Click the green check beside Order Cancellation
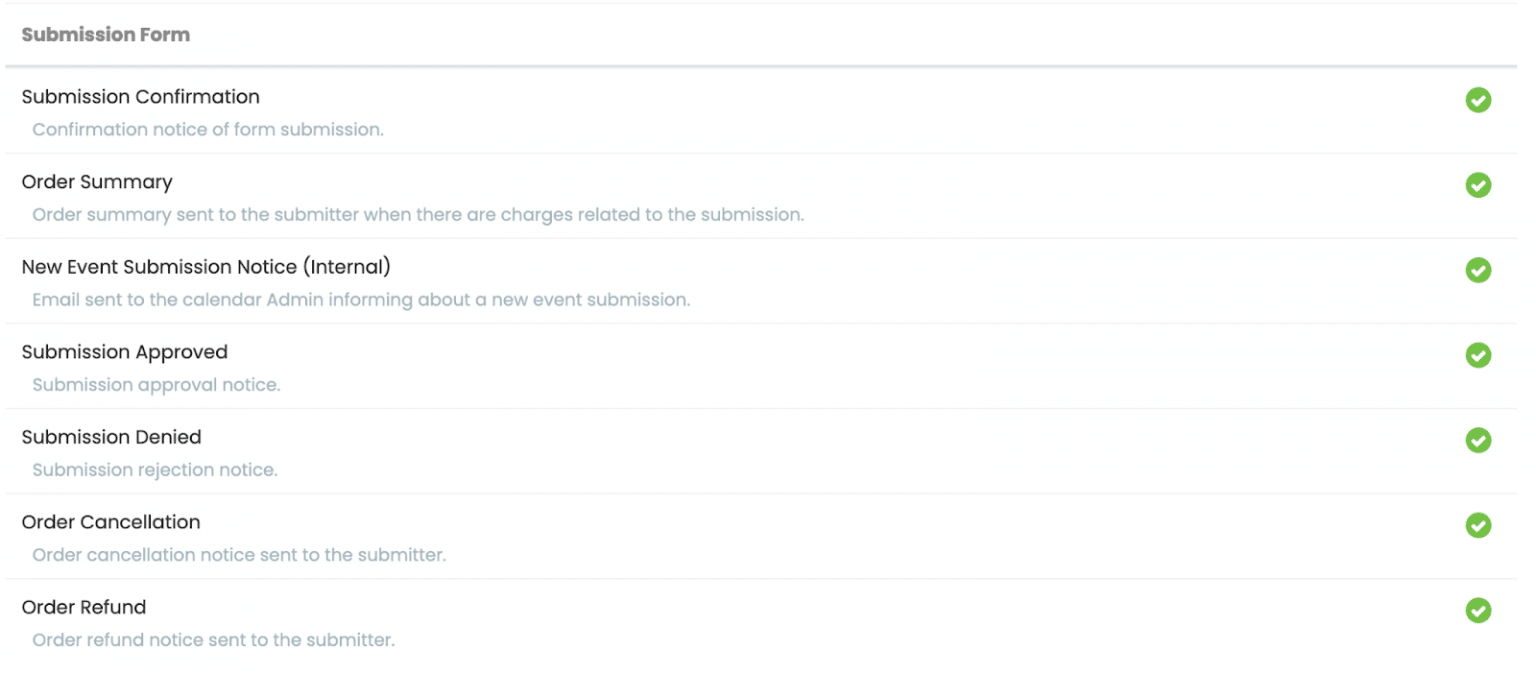1536x674 pixels. pyautogui.click(x=1478, y=525)
